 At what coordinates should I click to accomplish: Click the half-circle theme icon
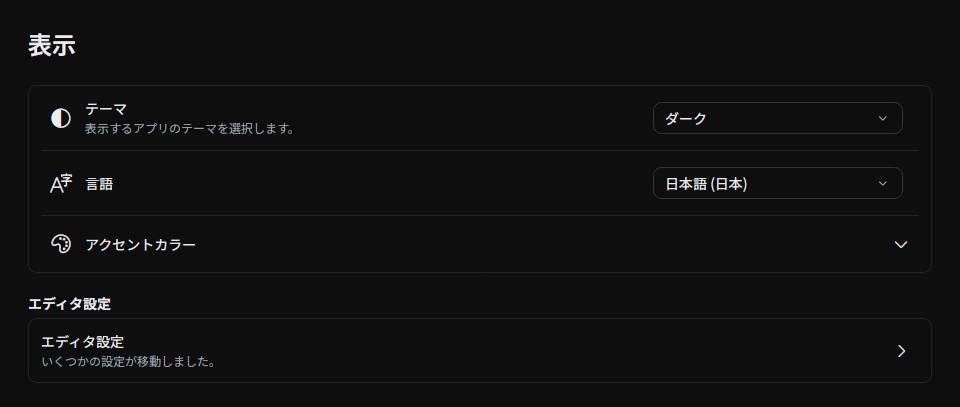coord(61,118)
